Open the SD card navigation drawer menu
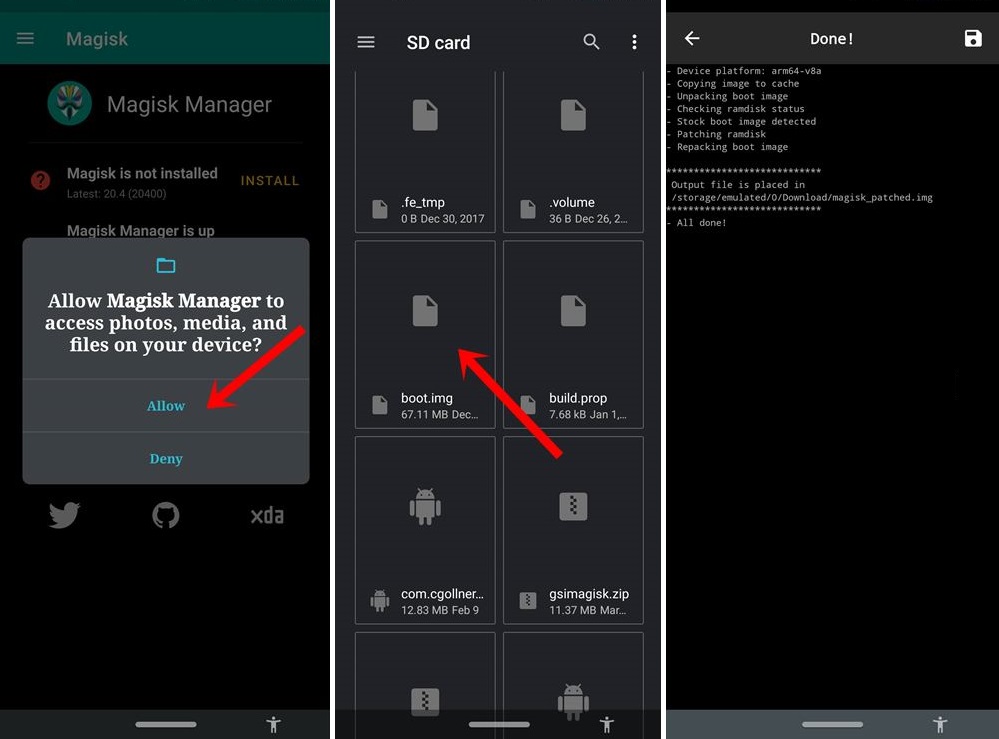 pos(366,42)
